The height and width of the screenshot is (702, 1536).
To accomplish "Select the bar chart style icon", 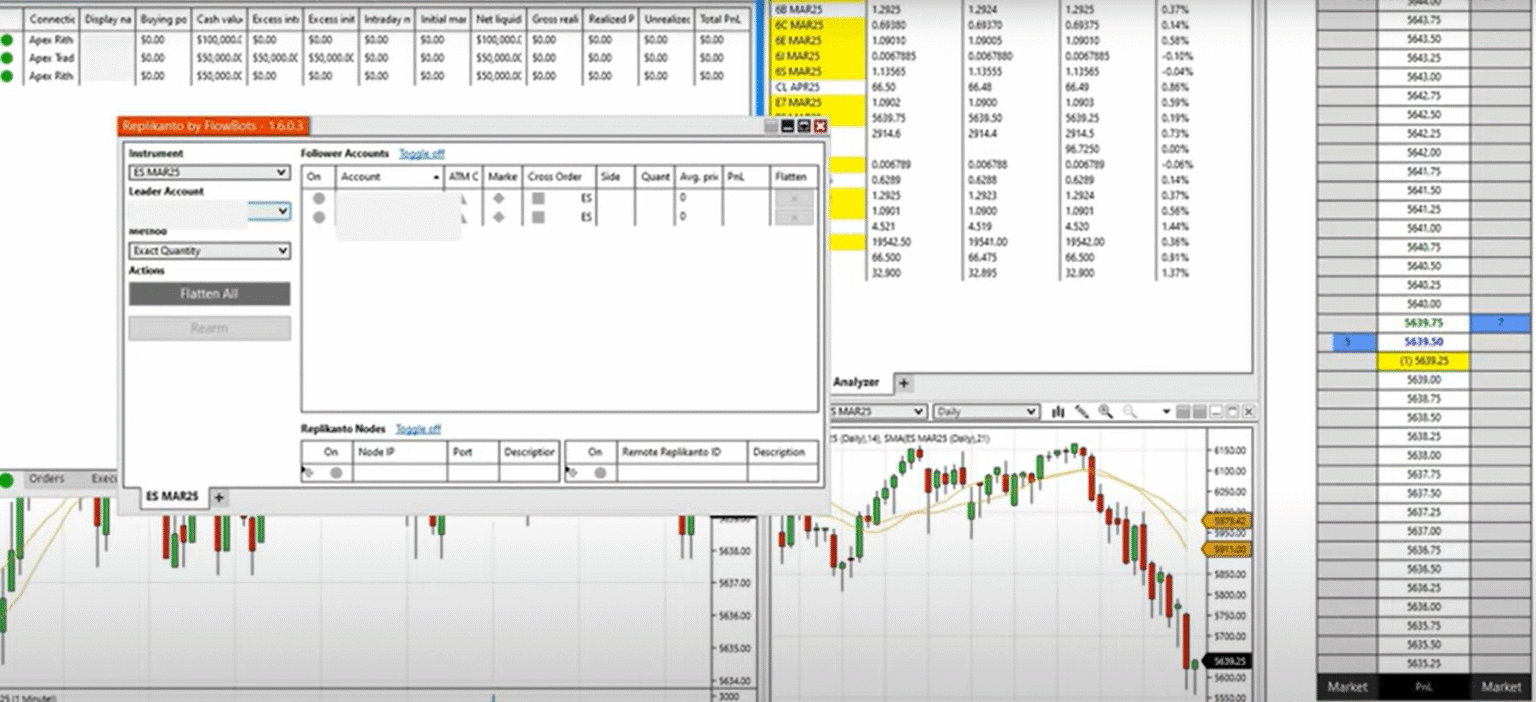I will click(1058, 411).
